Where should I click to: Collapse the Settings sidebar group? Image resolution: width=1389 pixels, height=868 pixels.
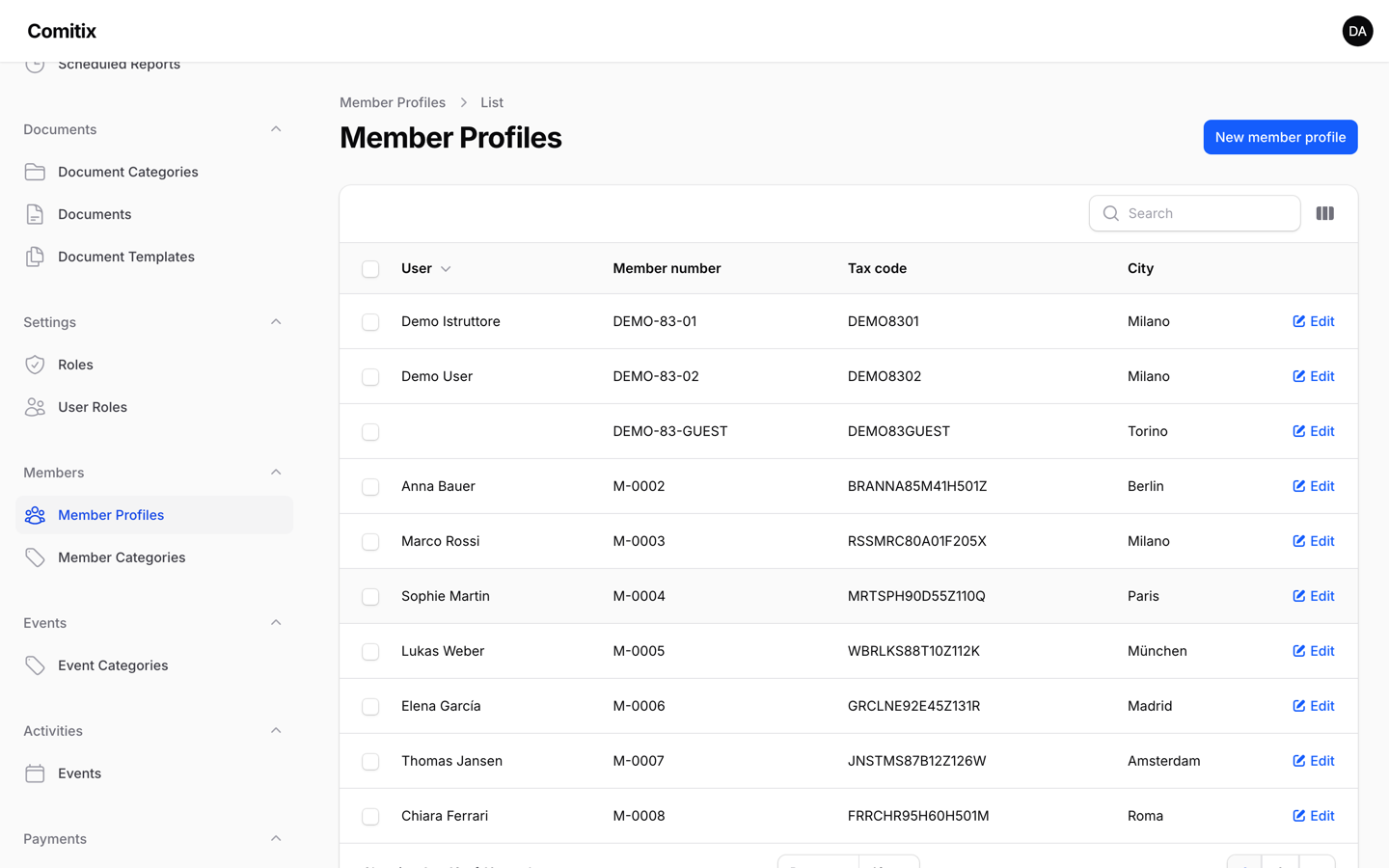pyautogui.click(x=276, y=322)
